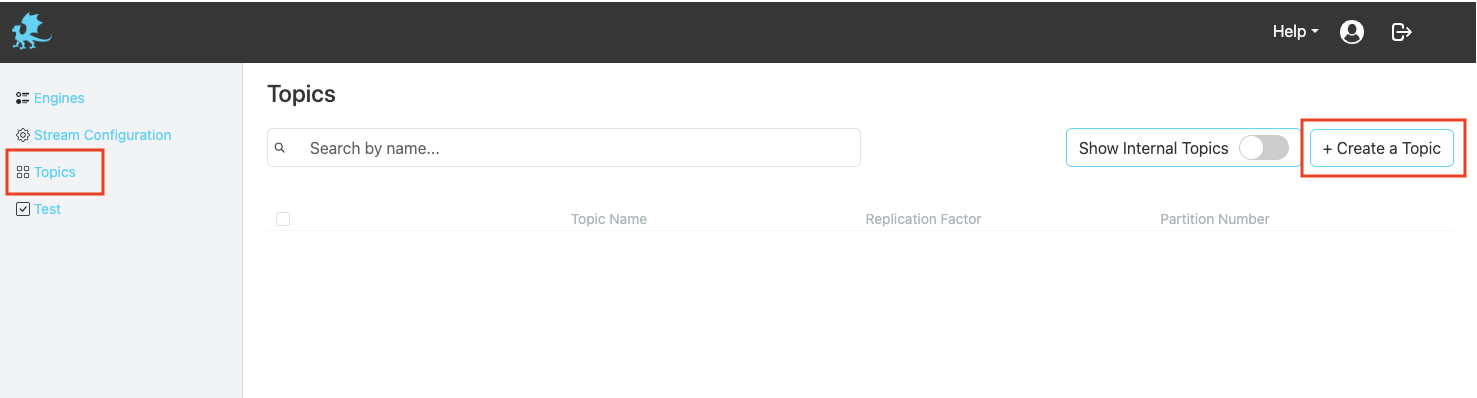Open the user profile icon
The height and width of the screenshot is (398, 1477).
pyautogui.click(x=1352, y=32)
